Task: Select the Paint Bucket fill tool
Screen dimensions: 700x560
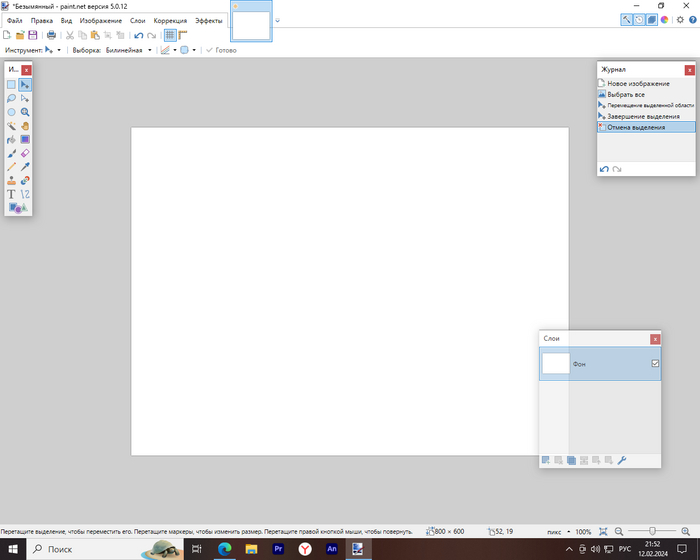Action: [12, 140]
